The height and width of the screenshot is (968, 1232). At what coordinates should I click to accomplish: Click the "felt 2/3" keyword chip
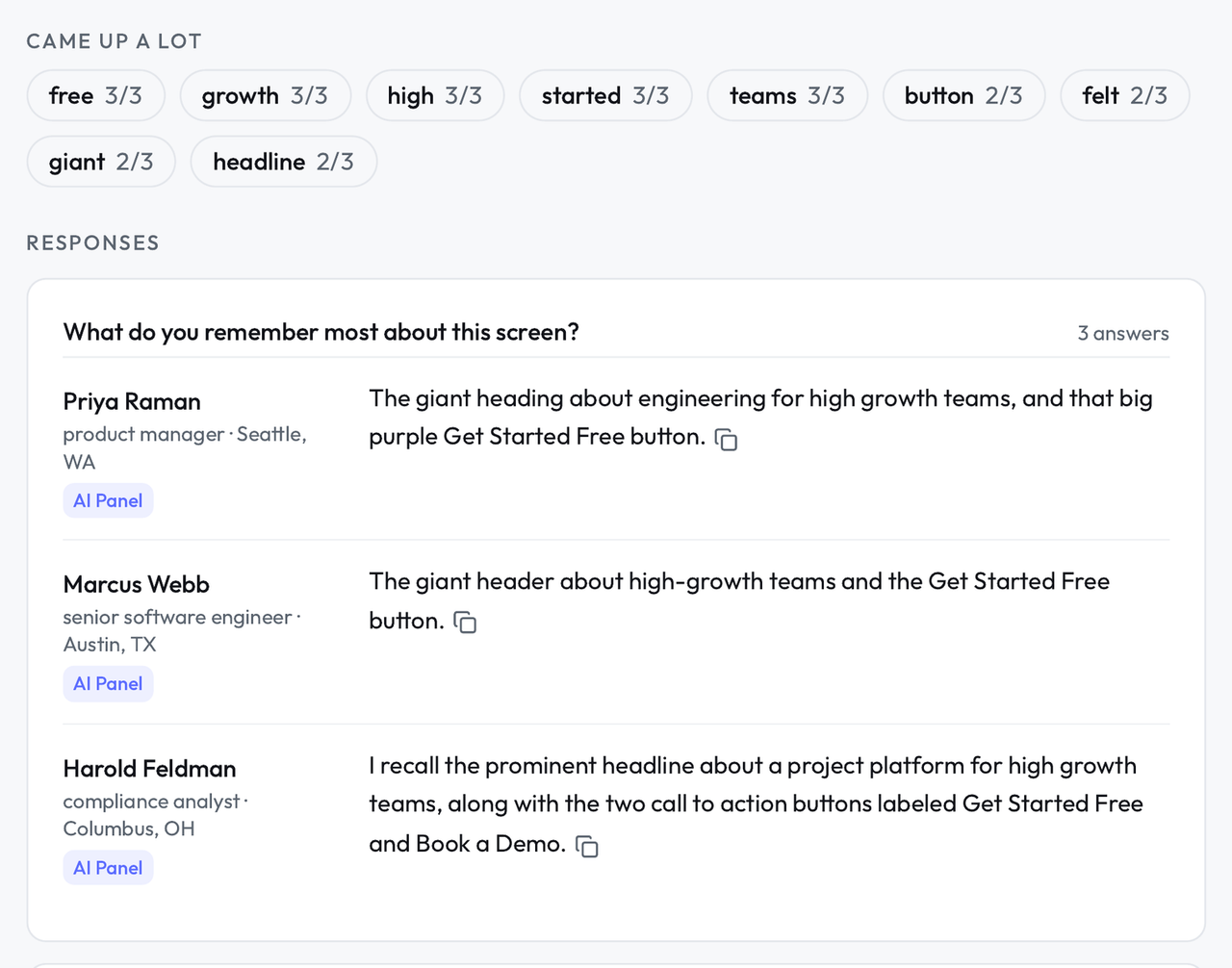pos(1125,95)
